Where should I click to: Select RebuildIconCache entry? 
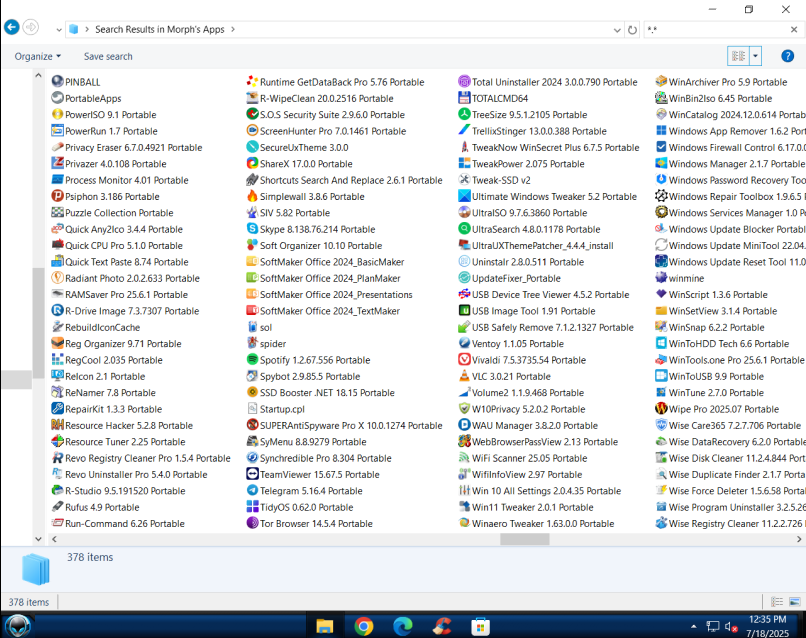point(96,327)
